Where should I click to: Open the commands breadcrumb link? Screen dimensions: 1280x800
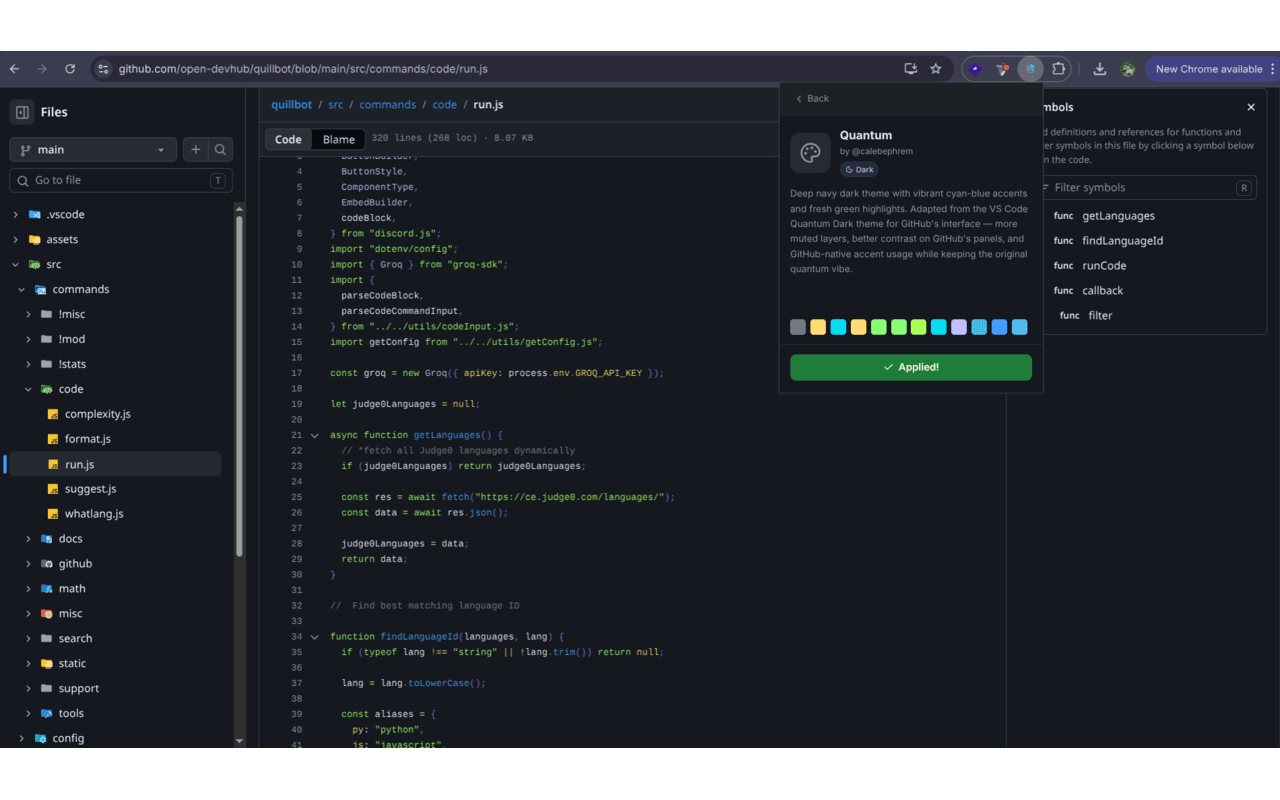[x=388, y=105]
